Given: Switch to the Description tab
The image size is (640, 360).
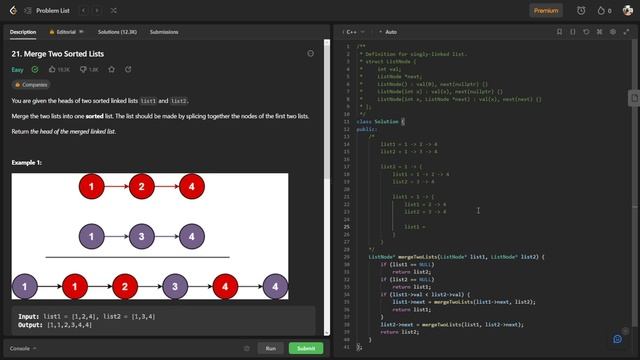Looking at the screenshot, I should [23, 32].
